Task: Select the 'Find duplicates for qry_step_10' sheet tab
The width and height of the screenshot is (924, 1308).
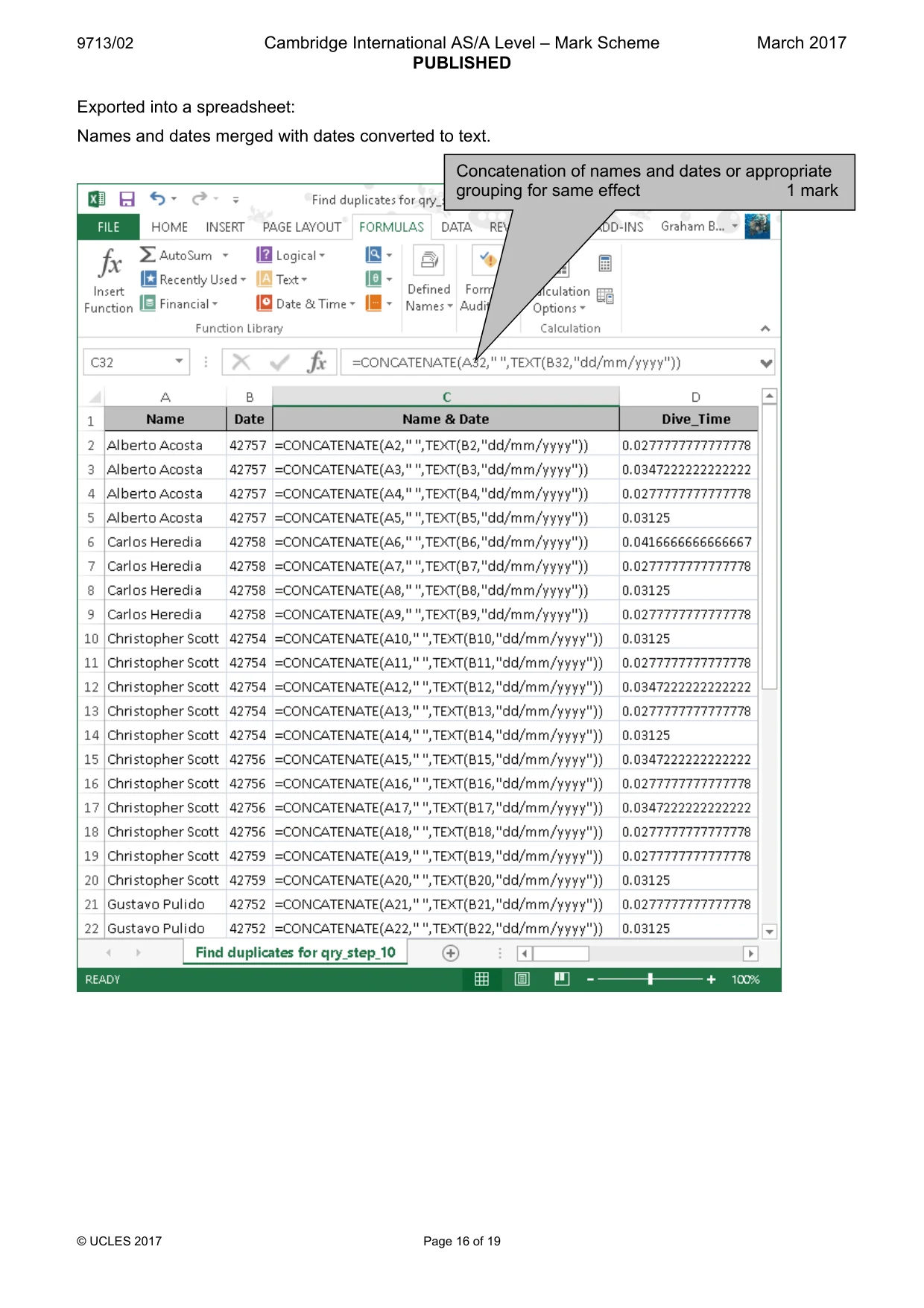Action: tap(295, 952)
